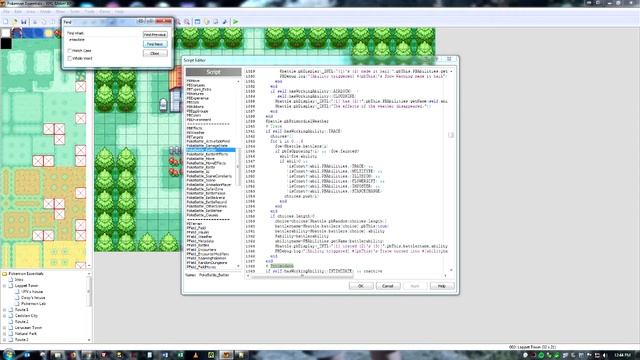The height and width of the screenshot is (360, 640).
Task: Click the Windows Start orb
Action: (x=9, y=355)
